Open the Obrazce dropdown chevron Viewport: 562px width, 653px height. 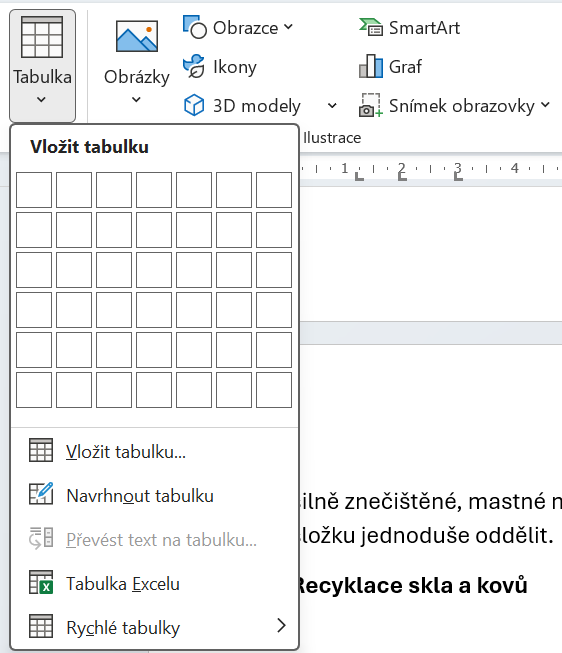point(288,27)
